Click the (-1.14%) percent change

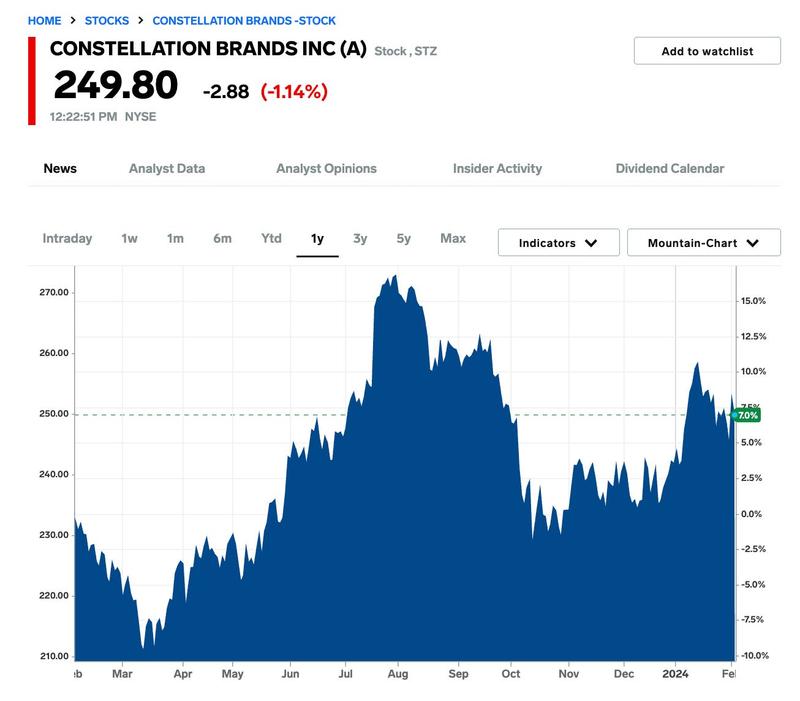[294, 92]
